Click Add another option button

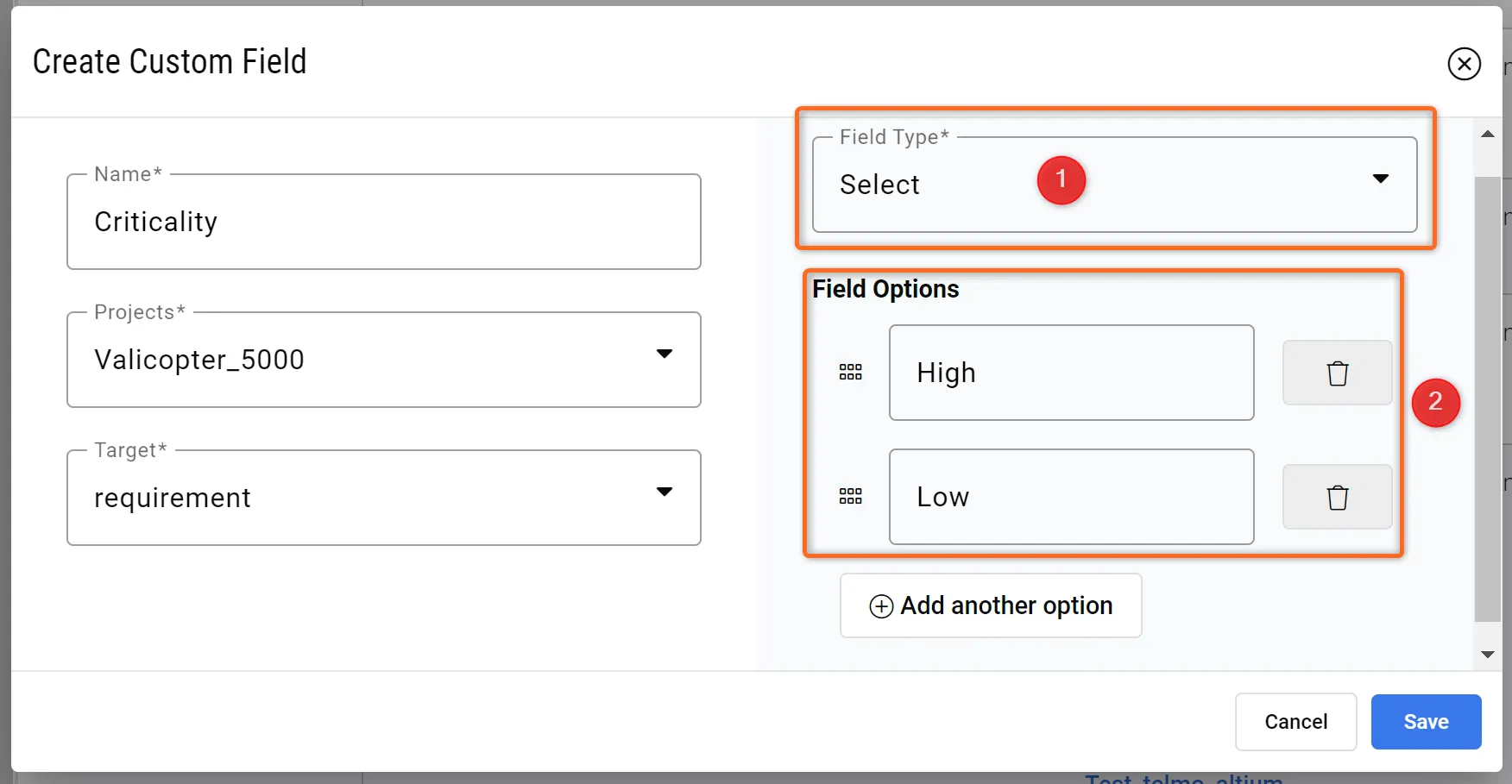click(991, 606)
